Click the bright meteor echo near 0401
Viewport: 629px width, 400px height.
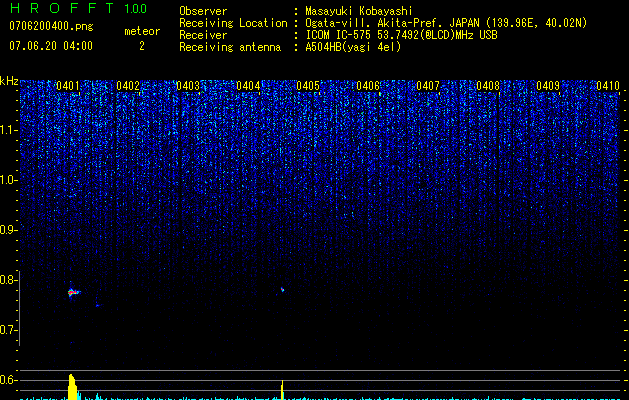coord(73,292)
